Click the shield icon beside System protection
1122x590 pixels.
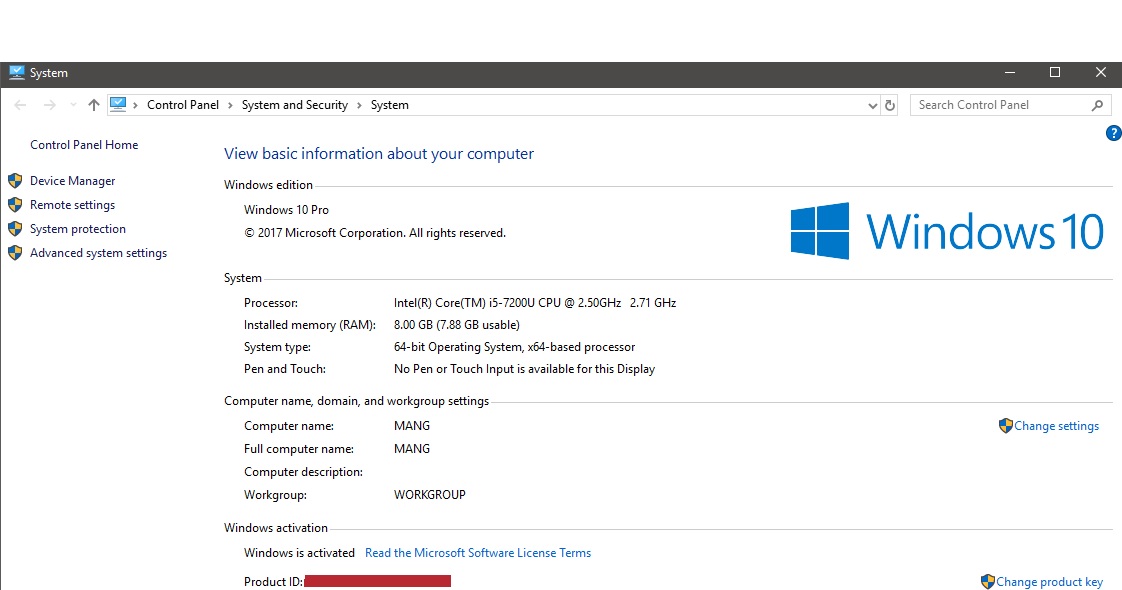(15, 229)
